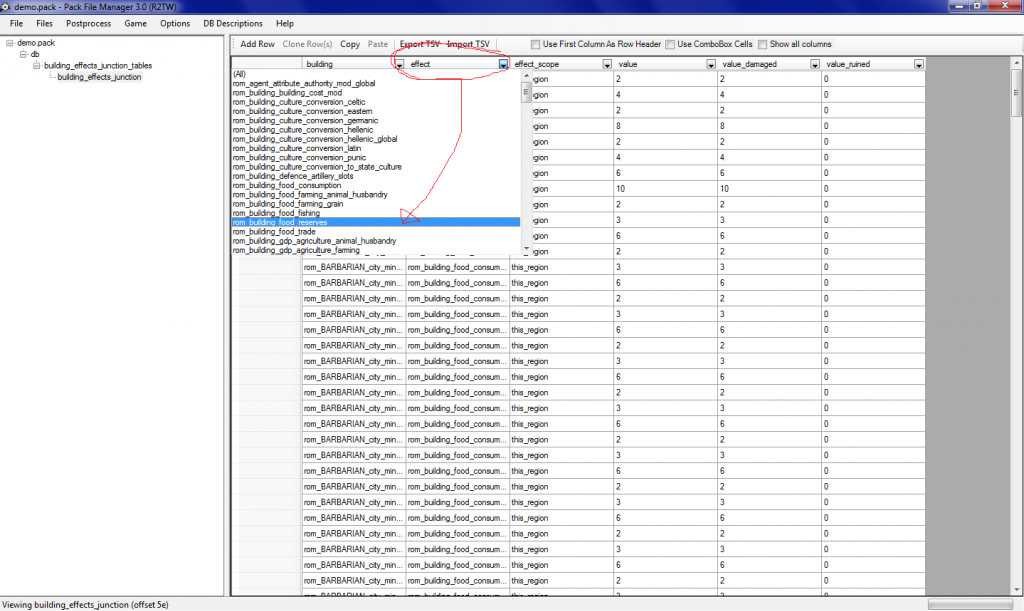This screenshot has height=611, width=1024.
Task: Collapse the building_effects_junction_tables node
Action: 36,66
